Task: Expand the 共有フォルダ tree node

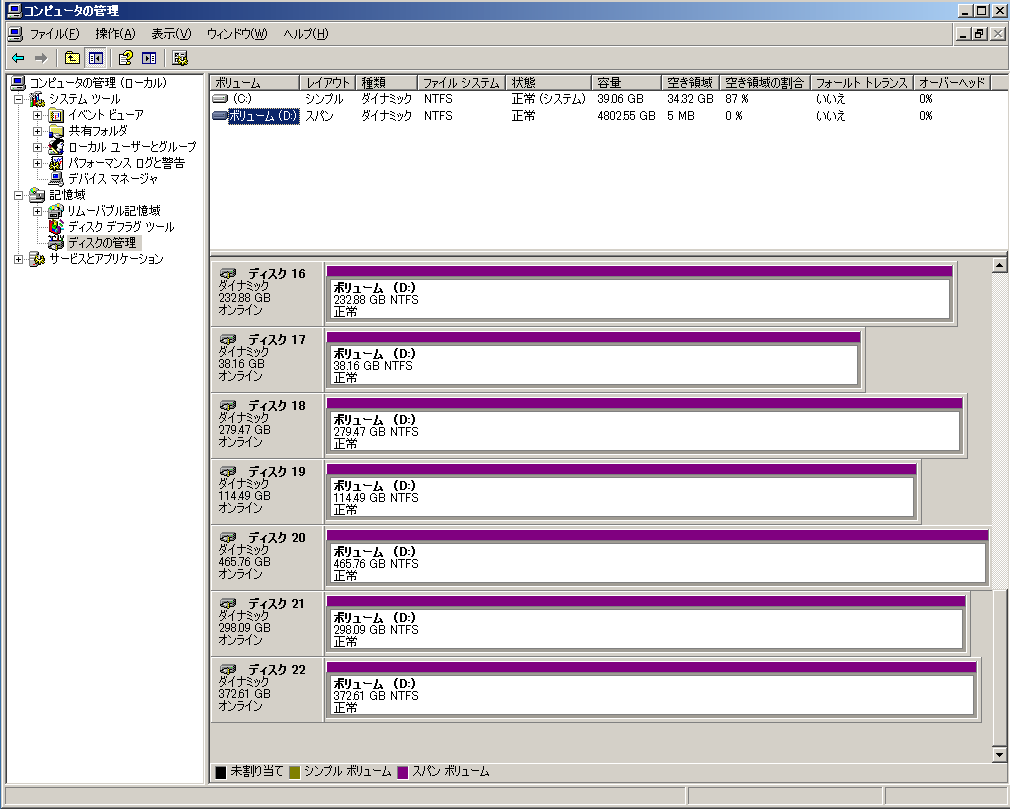Action: [37, 131]
